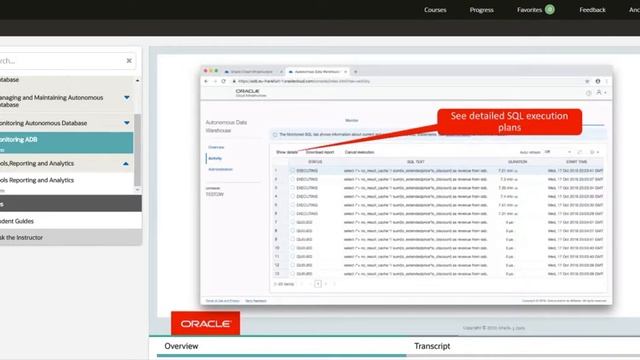The width and height of the screenshot is (640, 360).
Task: Tick checkbox for row 10 QUEUED
Action: click(x=292, y=248)
